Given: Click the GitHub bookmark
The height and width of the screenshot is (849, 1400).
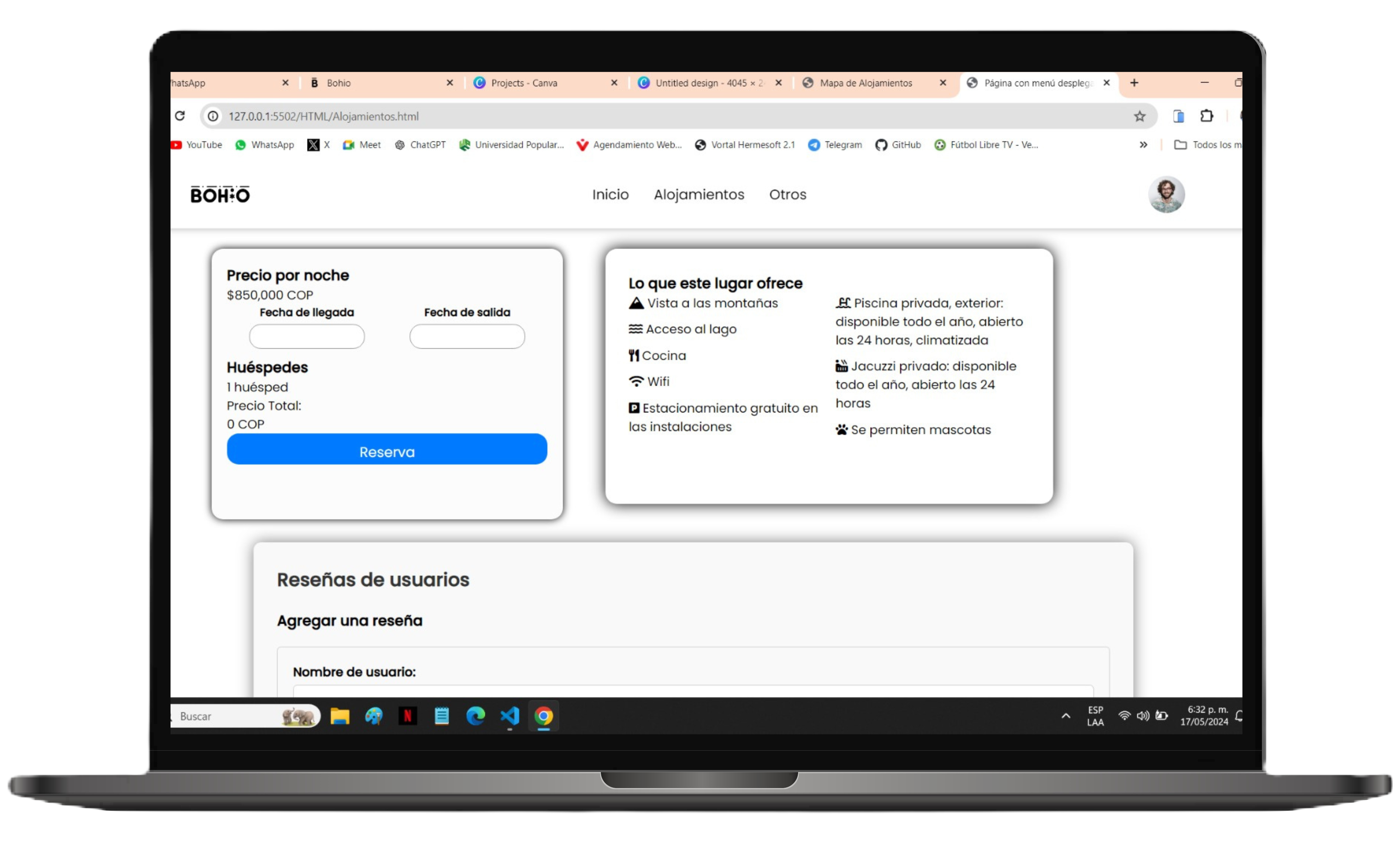Looking at the screenshot, I should click(x=898, y=145).
